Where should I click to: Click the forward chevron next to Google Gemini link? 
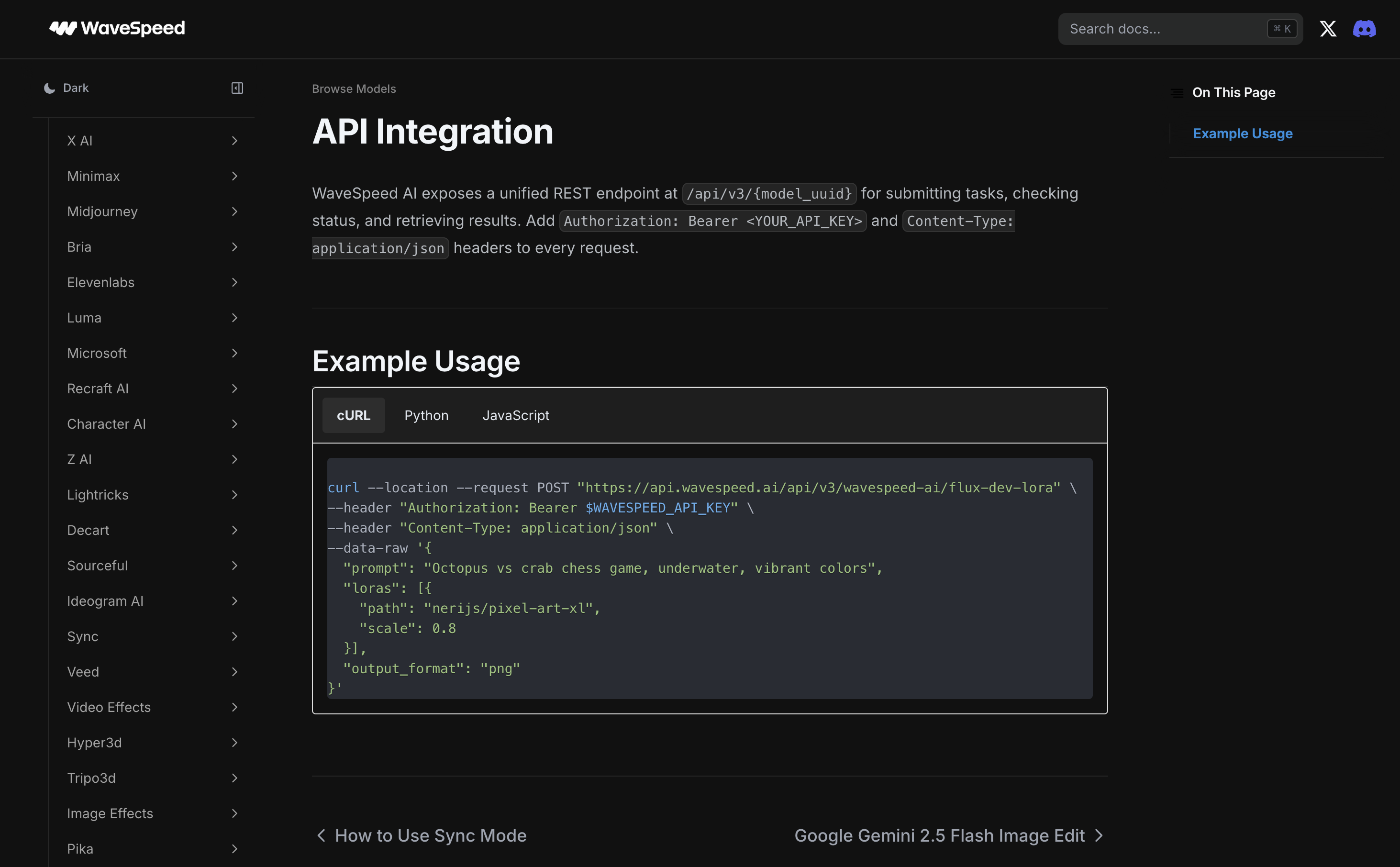point(1099,835)
